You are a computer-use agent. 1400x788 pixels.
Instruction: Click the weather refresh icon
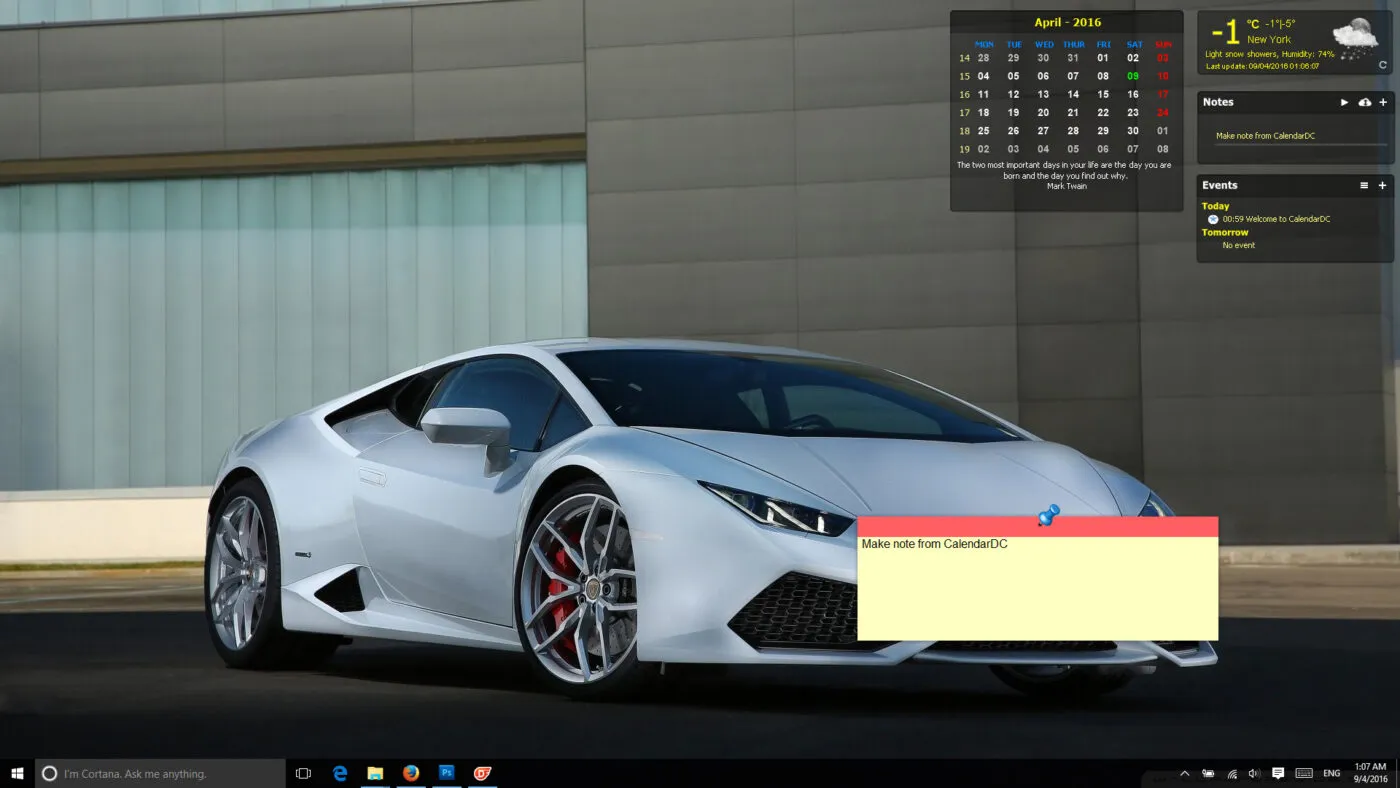click(x=1383, y=65)
